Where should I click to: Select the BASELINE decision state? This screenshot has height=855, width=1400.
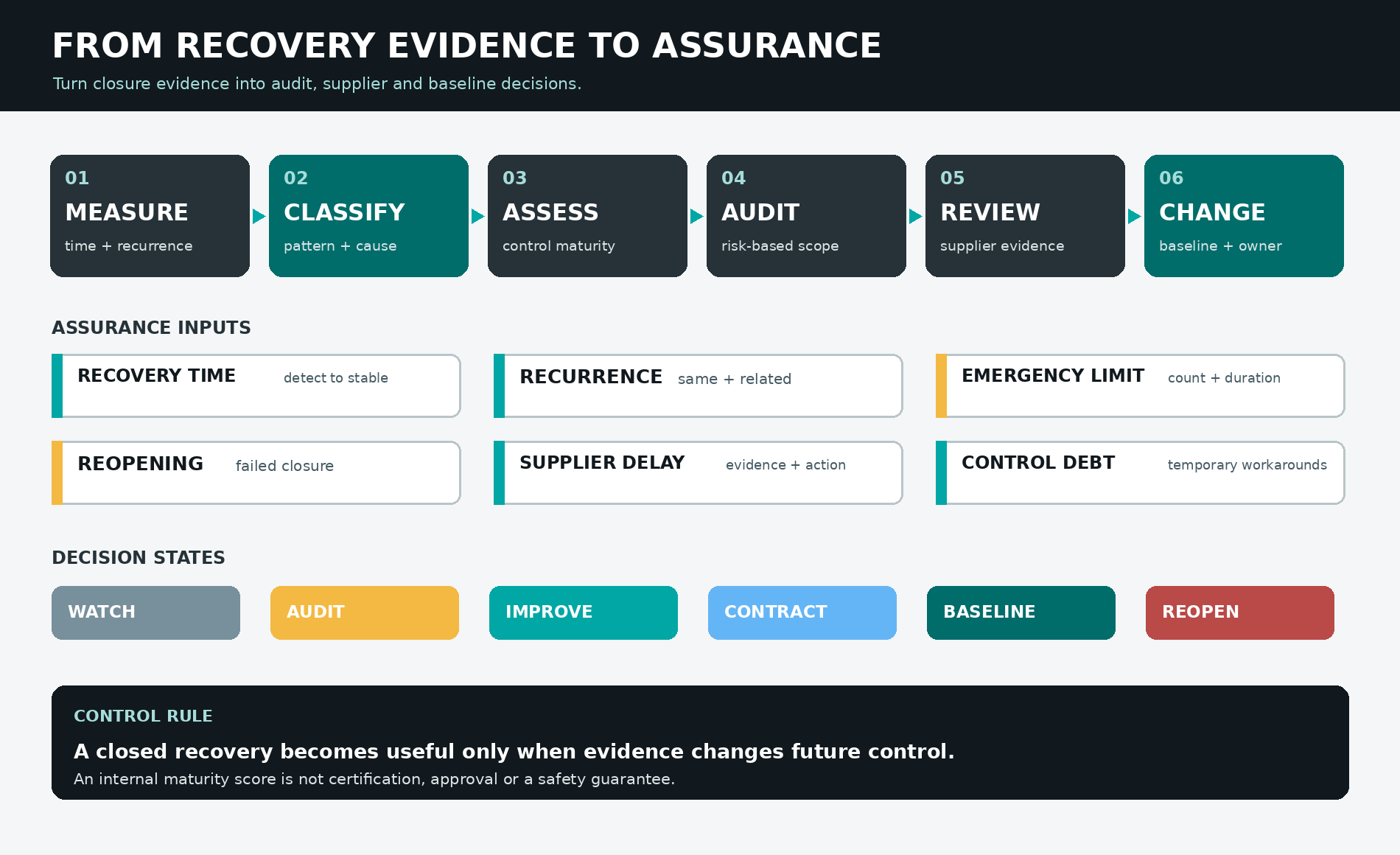tap(1021, 613)
